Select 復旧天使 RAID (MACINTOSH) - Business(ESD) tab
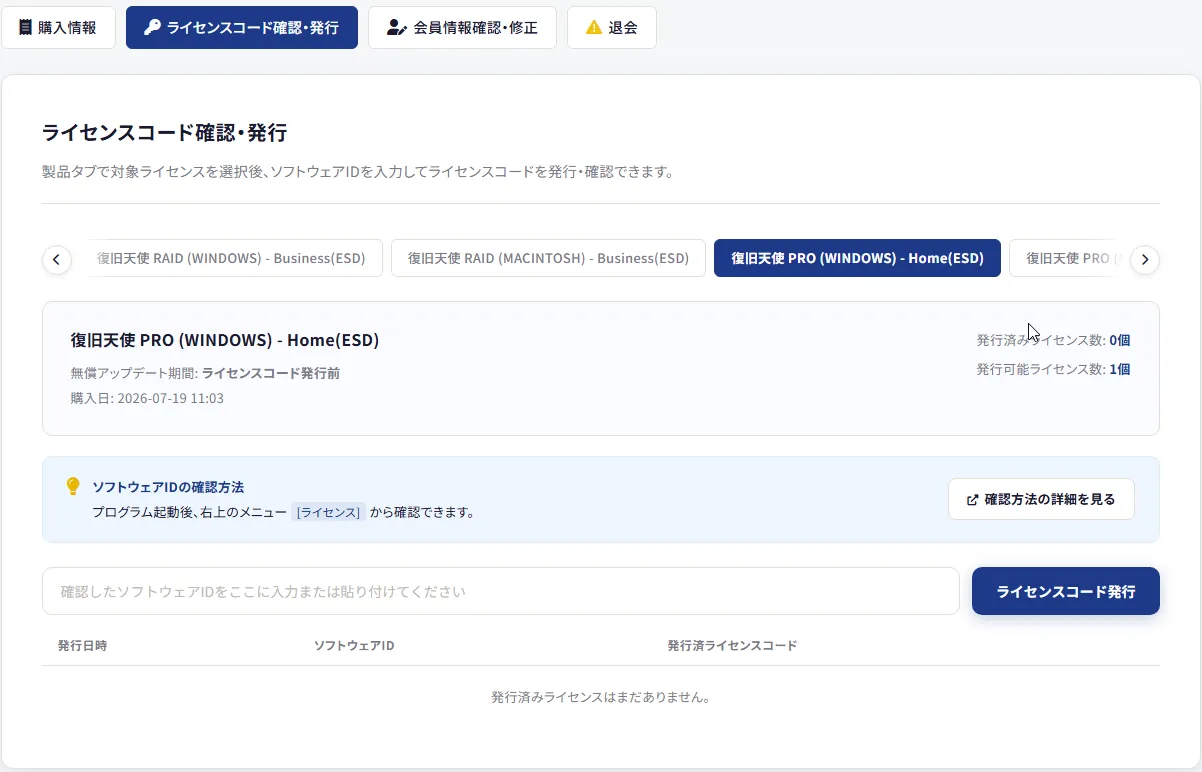The width and height of the screenshot is (1202, 772). [548, 258]
